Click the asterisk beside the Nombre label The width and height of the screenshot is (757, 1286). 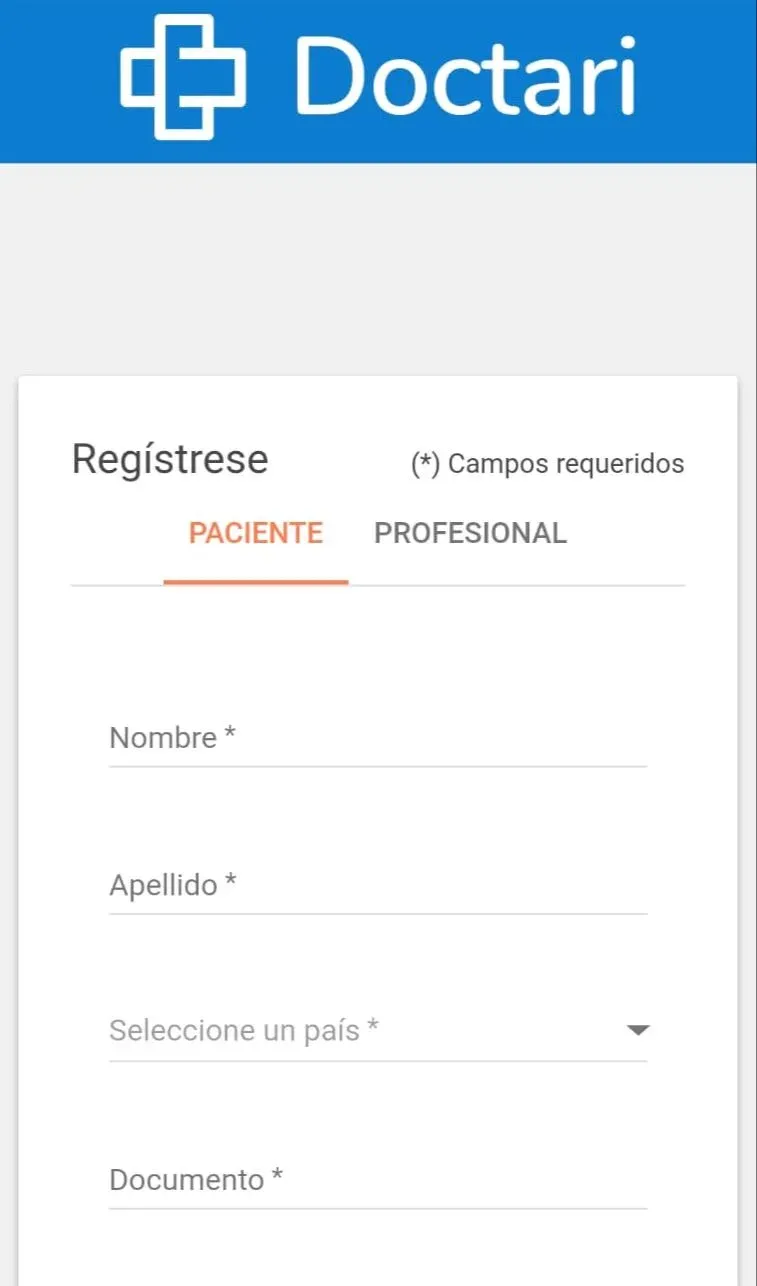pos(230,736)
